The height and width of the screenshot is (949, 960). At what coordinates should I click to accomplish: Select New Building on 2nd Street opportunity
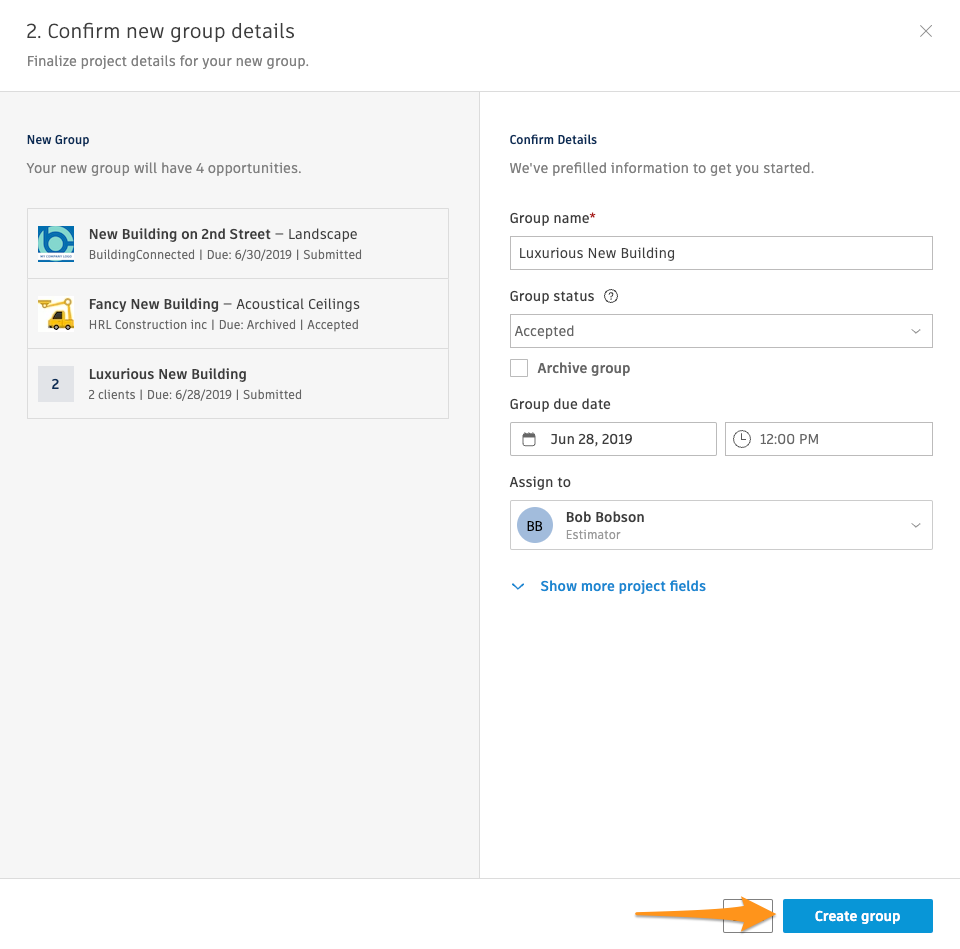[238, 243]
